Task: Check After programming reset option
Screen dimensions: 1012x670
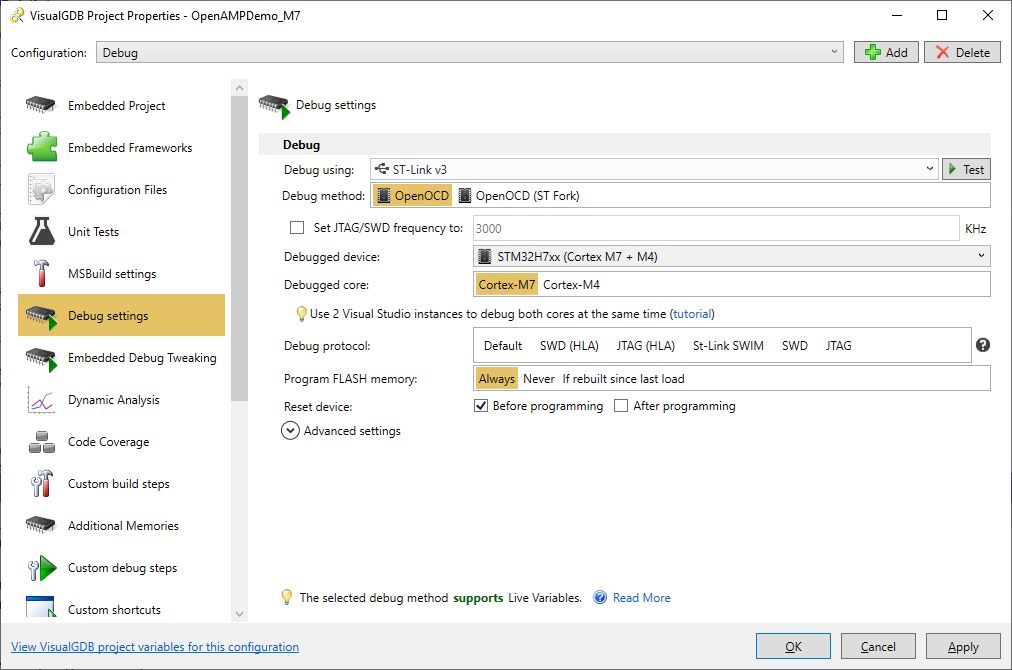Action: coord(621,406)
